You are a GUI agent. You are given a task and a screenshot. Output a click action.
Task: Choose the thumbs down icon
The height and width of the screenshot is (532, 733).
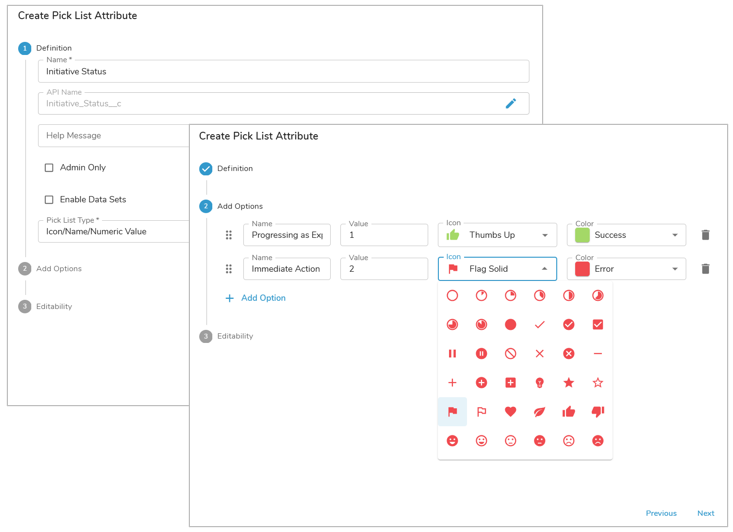pos(598,412)
